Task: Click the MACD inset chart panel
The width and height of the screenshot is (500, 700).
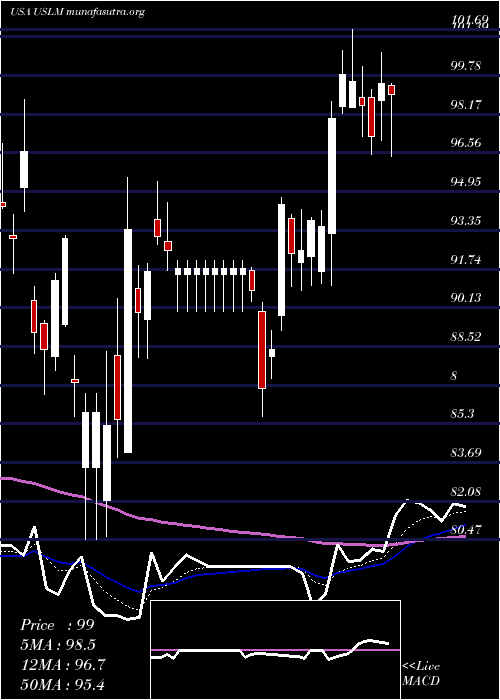Action: coord(275,650)
